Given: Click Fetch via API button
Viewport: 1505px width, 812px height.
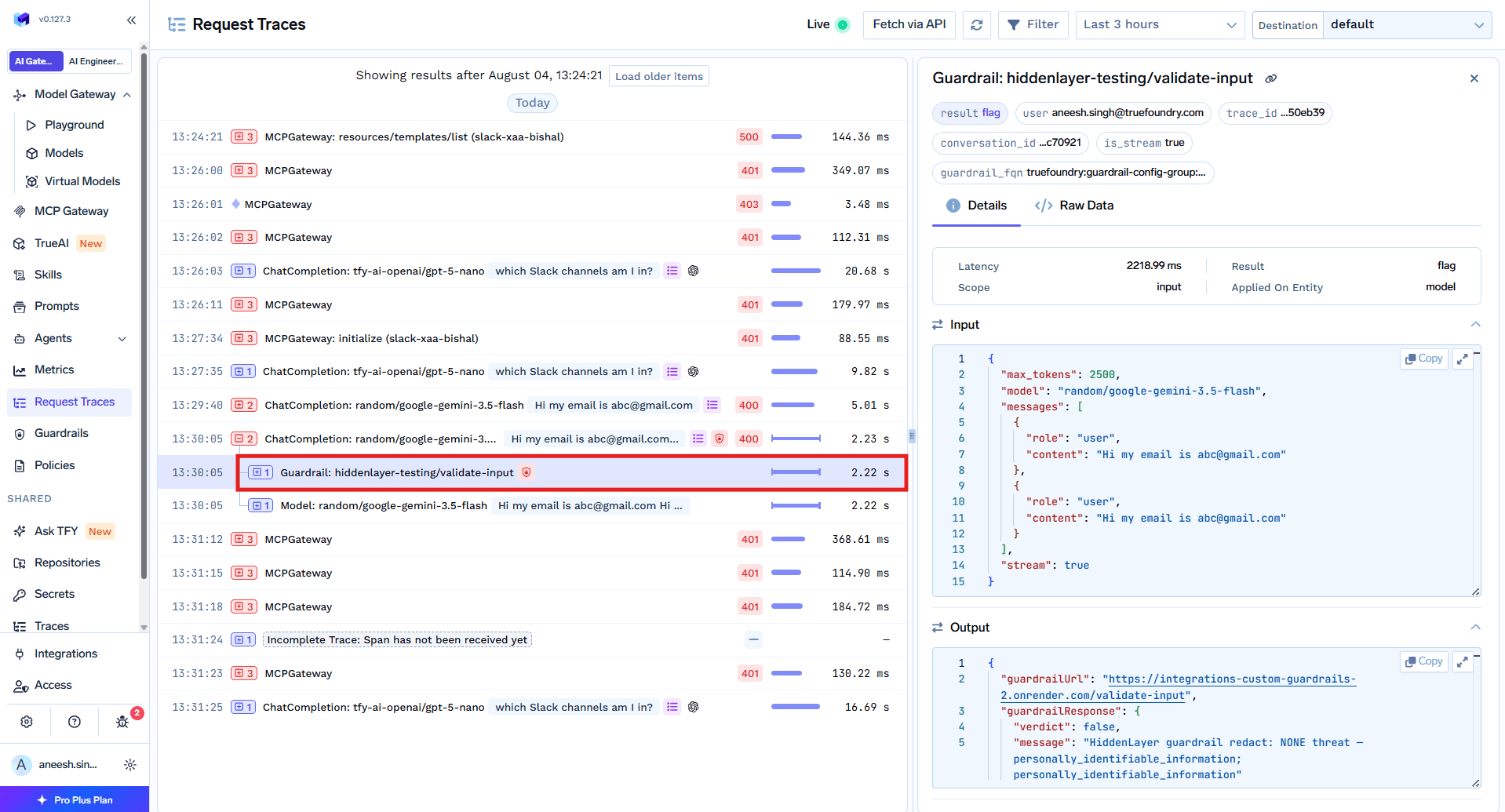Looking at the screenshot, I should (909, 24).
